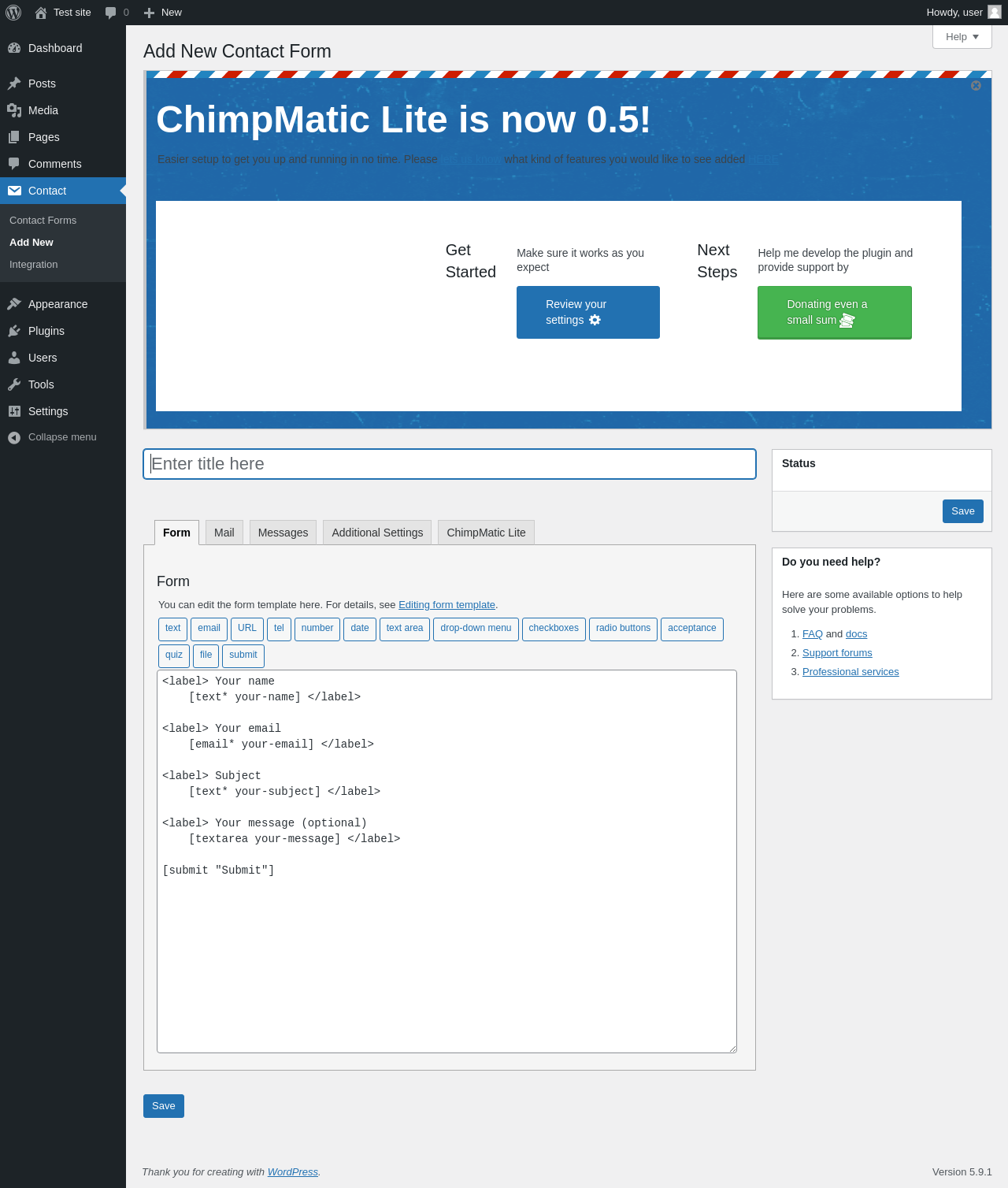Click the money icon on Donating button
1008x1188 pixels.
[847, 320]
